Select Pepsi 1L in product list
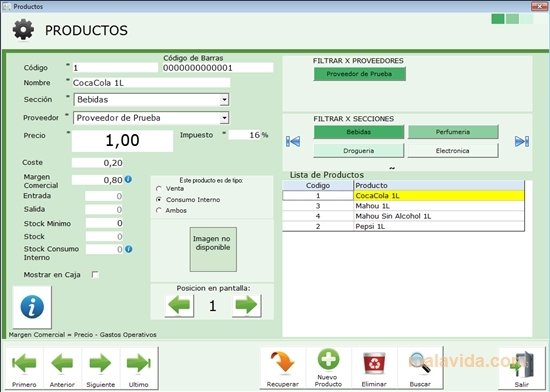The height and width of the screenshot is (392, 550). click(439, 226)
